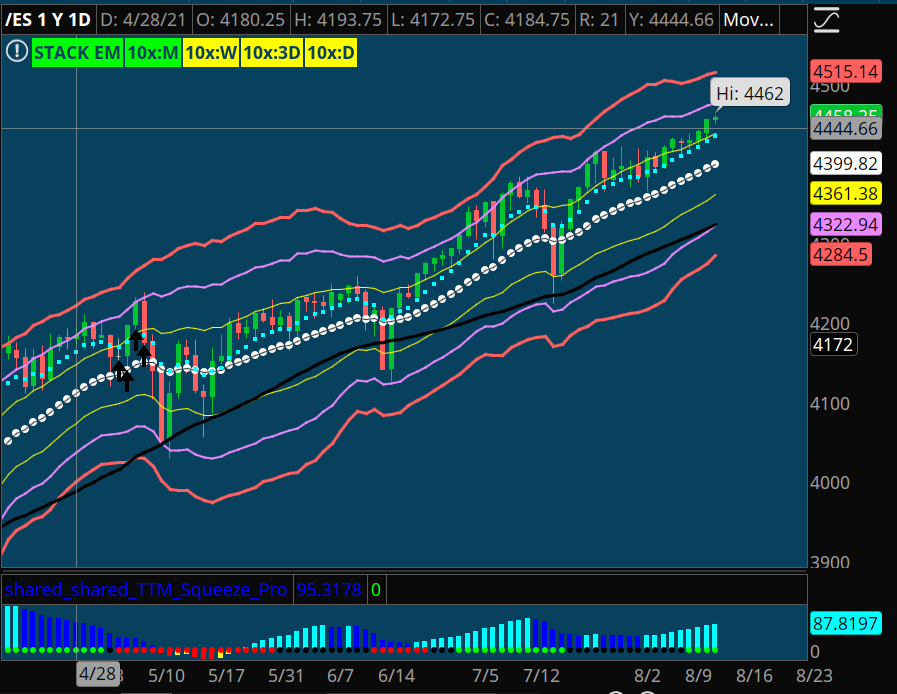This screenshot has width=897, height=694.
Task: Click the 4444.66 last price label
Action: (845, 130)
